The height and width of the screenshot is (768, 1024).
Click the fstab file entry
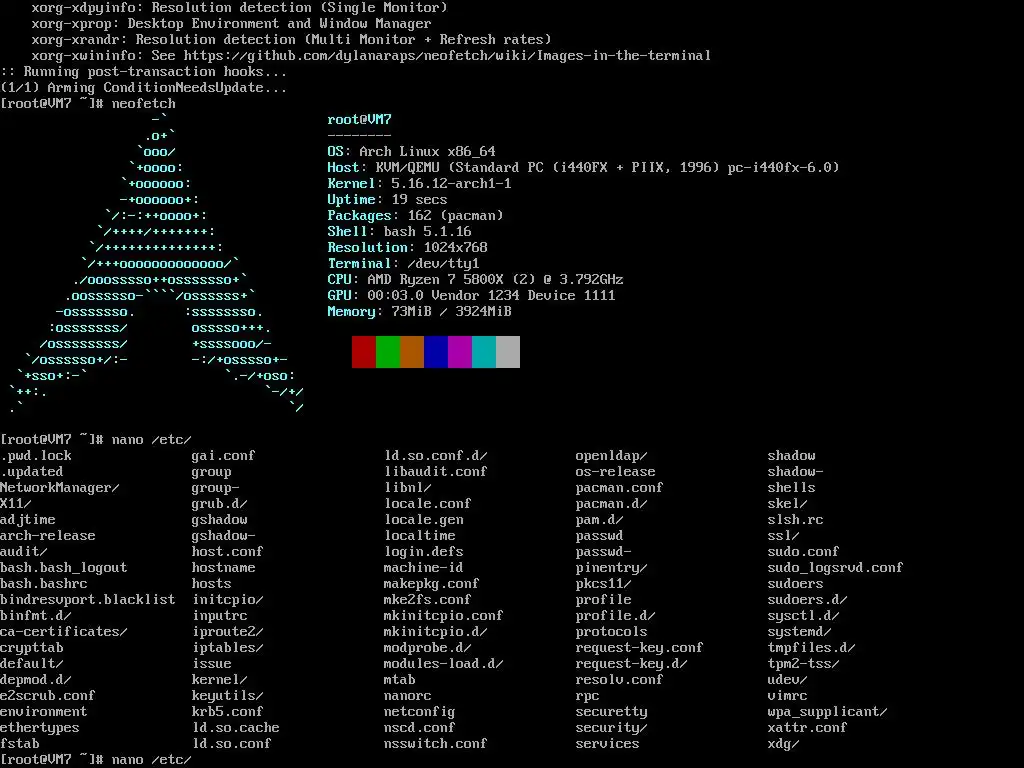(20, 744)
